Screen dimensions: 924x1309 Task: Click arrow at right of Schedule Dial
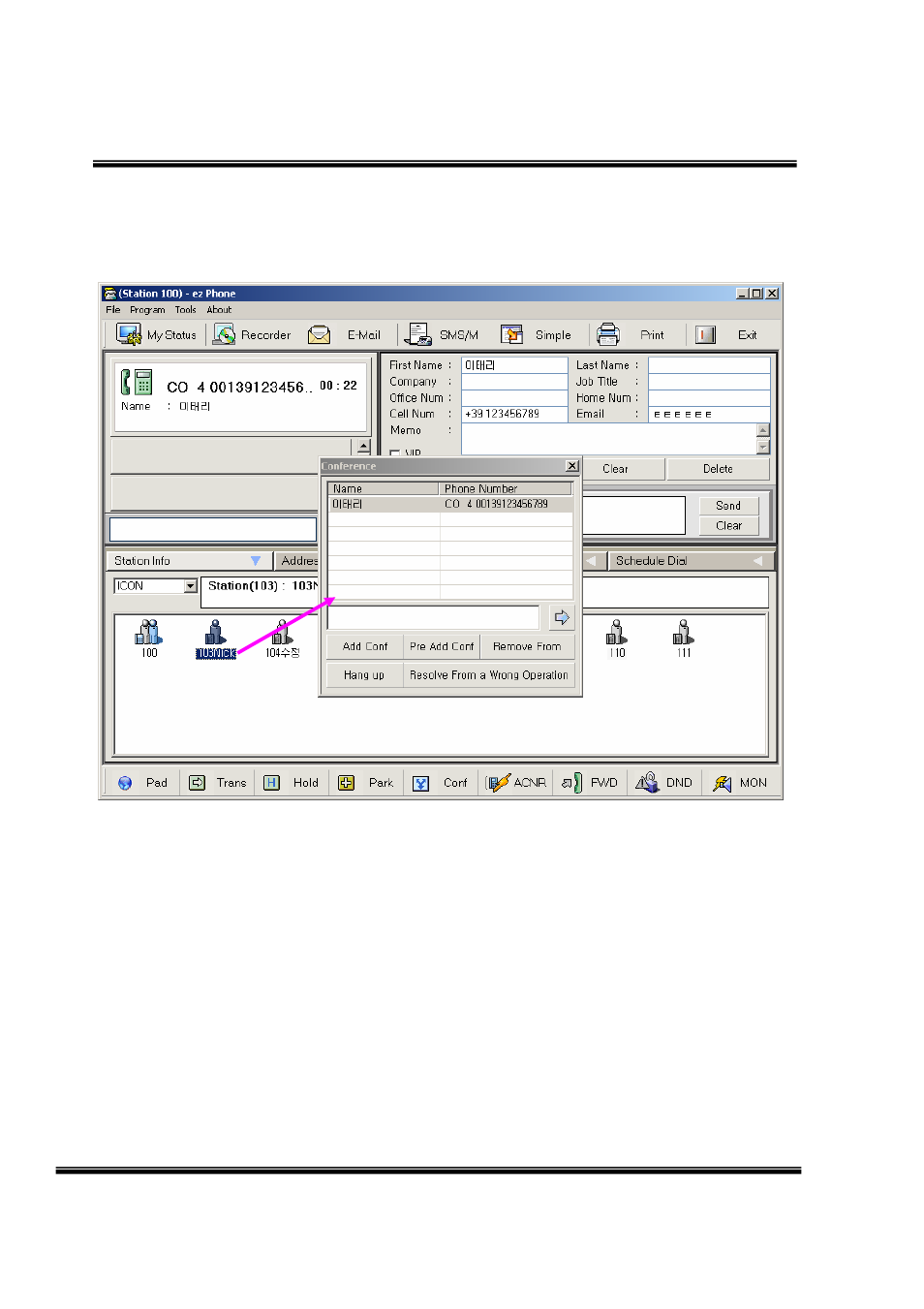tap(757, 561)
